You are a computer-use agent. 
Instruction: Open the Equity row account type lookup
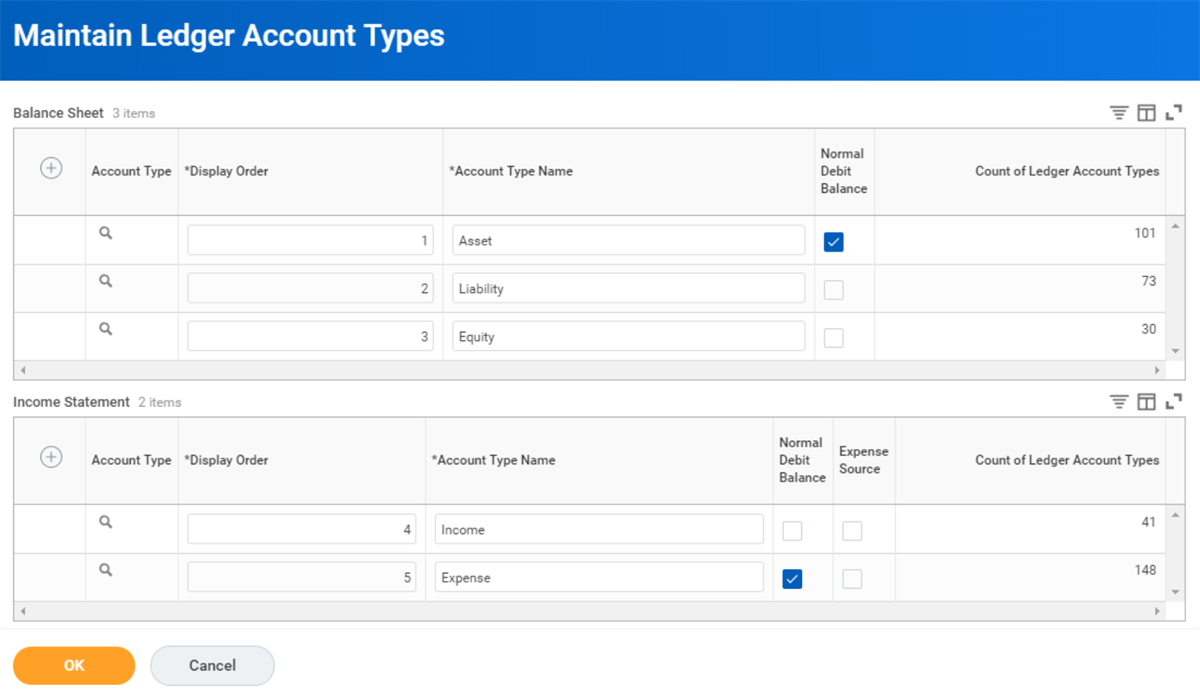tap(106, 329)
